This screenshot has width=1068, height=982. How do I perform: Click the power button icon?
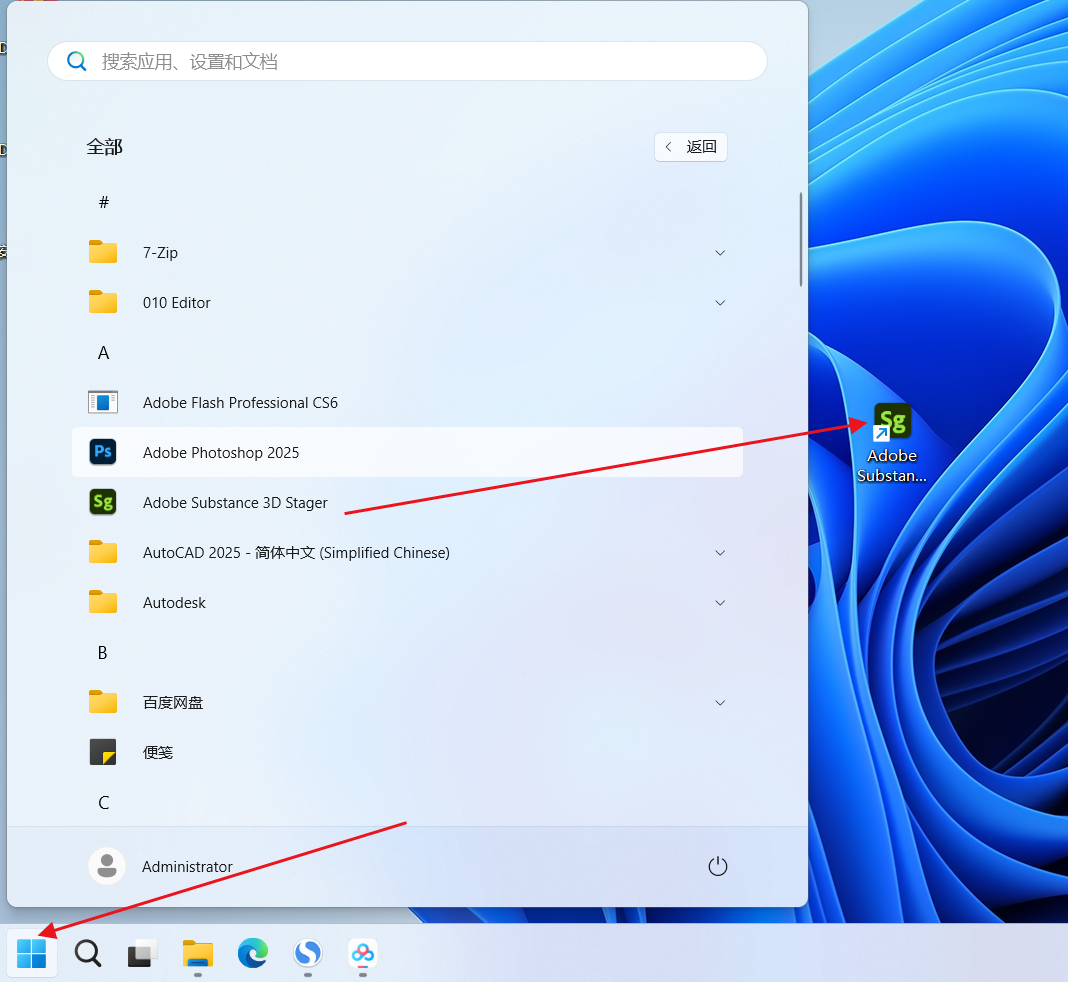[x=718, y=866]
